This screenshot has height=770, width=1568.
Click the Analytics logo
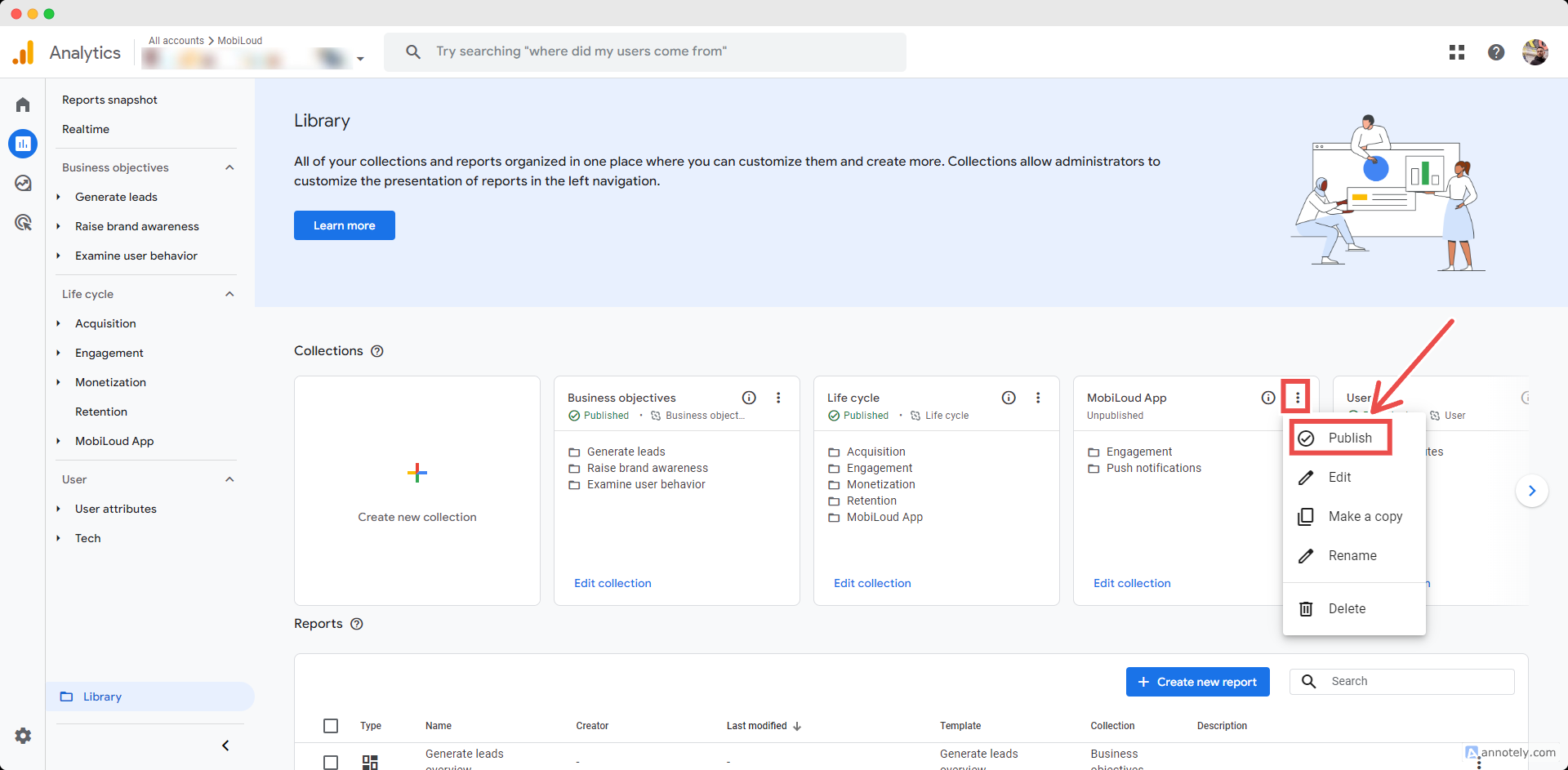tap(24, 52)
